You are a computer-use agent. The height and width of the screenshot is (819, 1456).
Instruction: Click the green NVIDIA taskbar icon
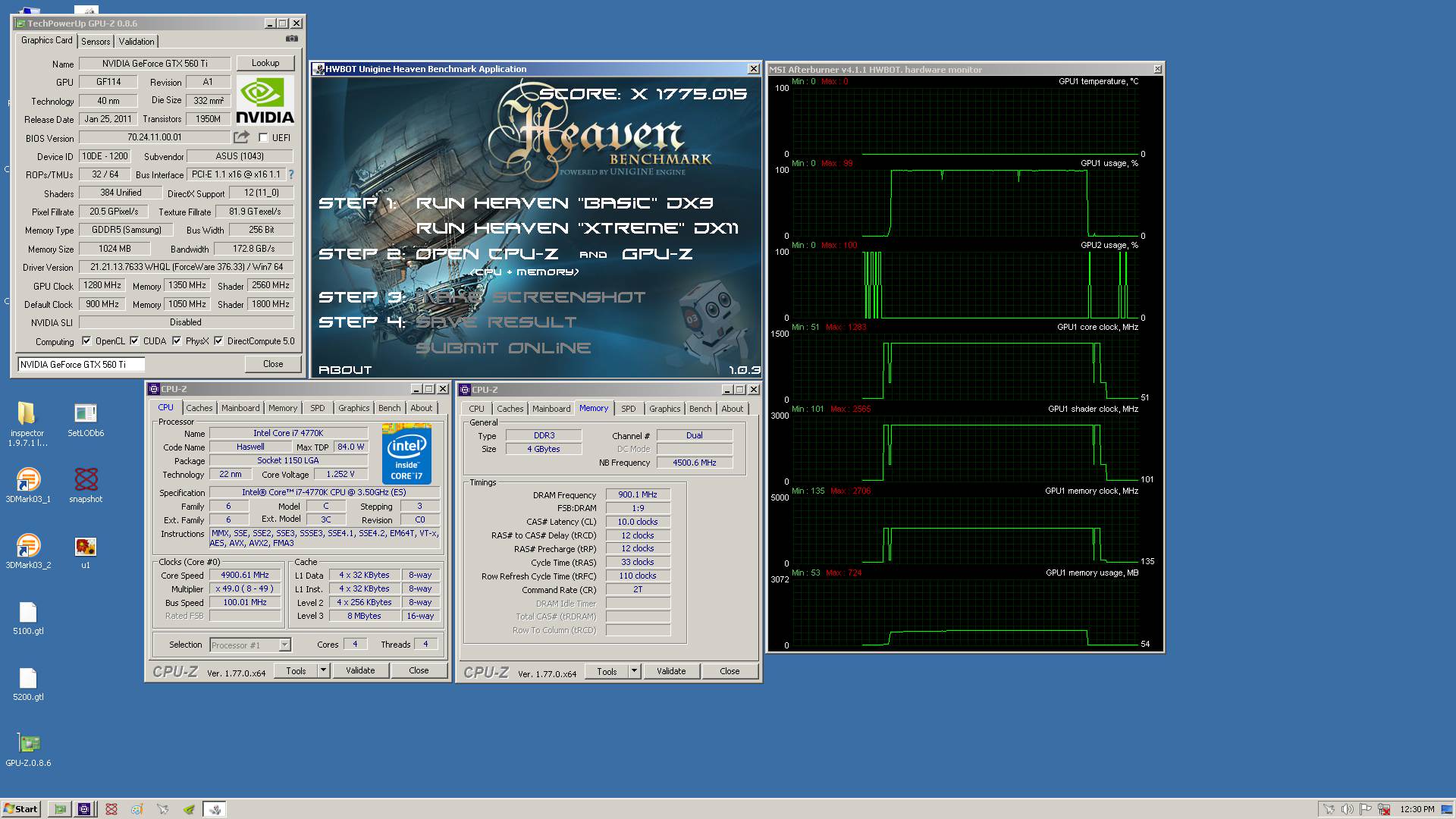[x=188, y=809]
